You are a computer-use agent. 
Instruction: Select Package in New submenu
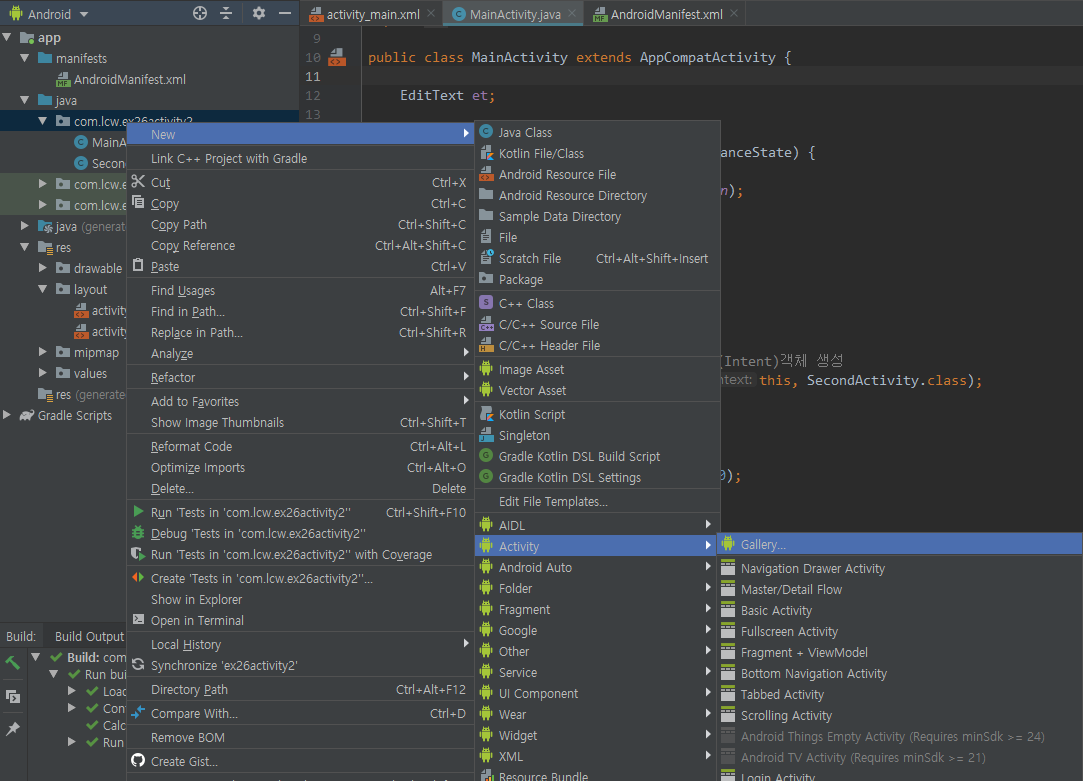(x=597, y=279)
